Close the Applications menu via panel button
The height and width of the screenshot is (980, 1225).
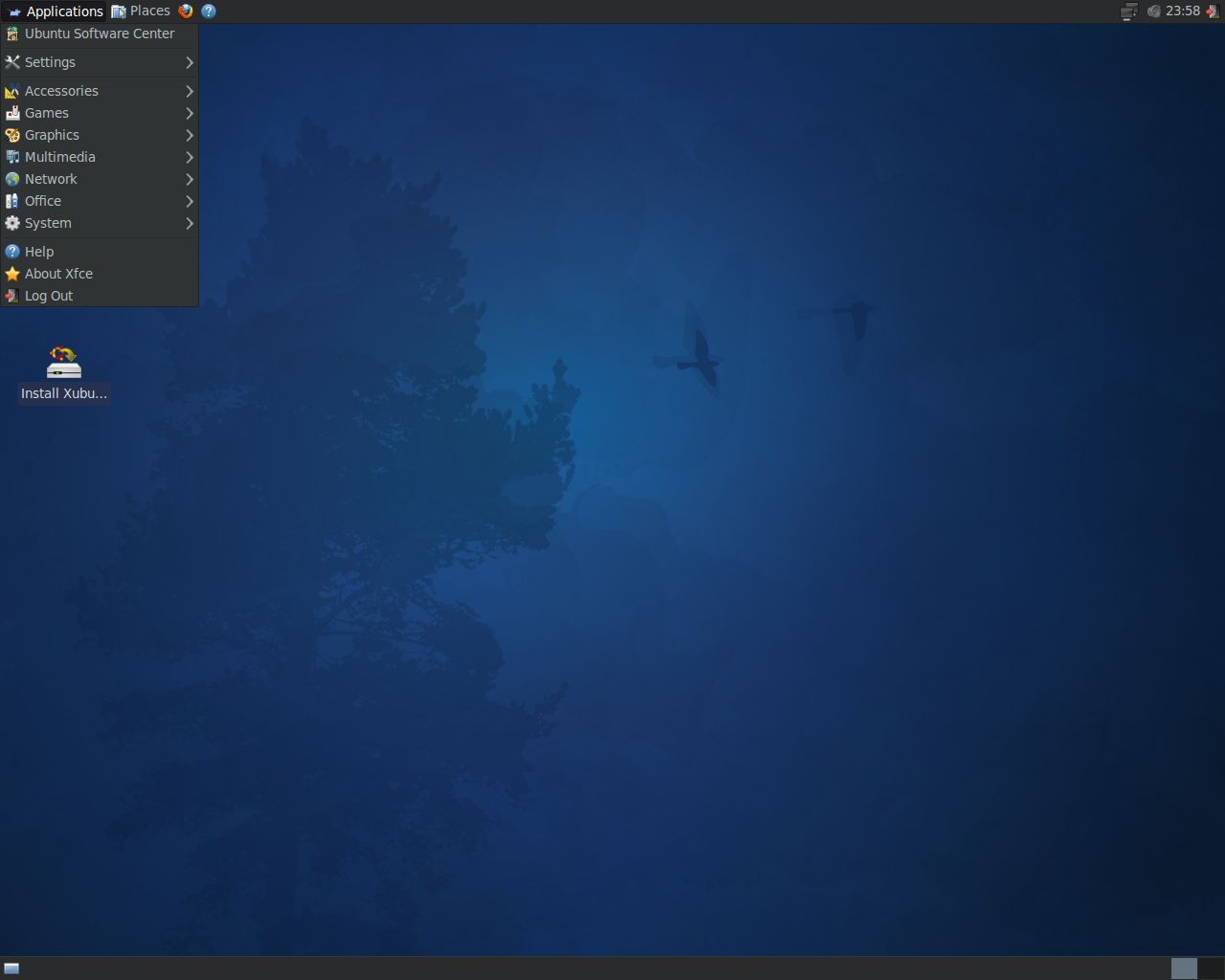click(54, 11)
